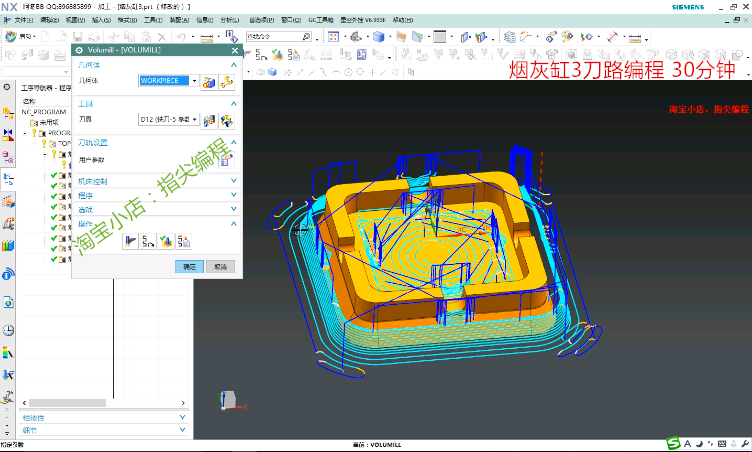Open the 文件 menu in menu bar
752x452 pixels.
point(22,19)
